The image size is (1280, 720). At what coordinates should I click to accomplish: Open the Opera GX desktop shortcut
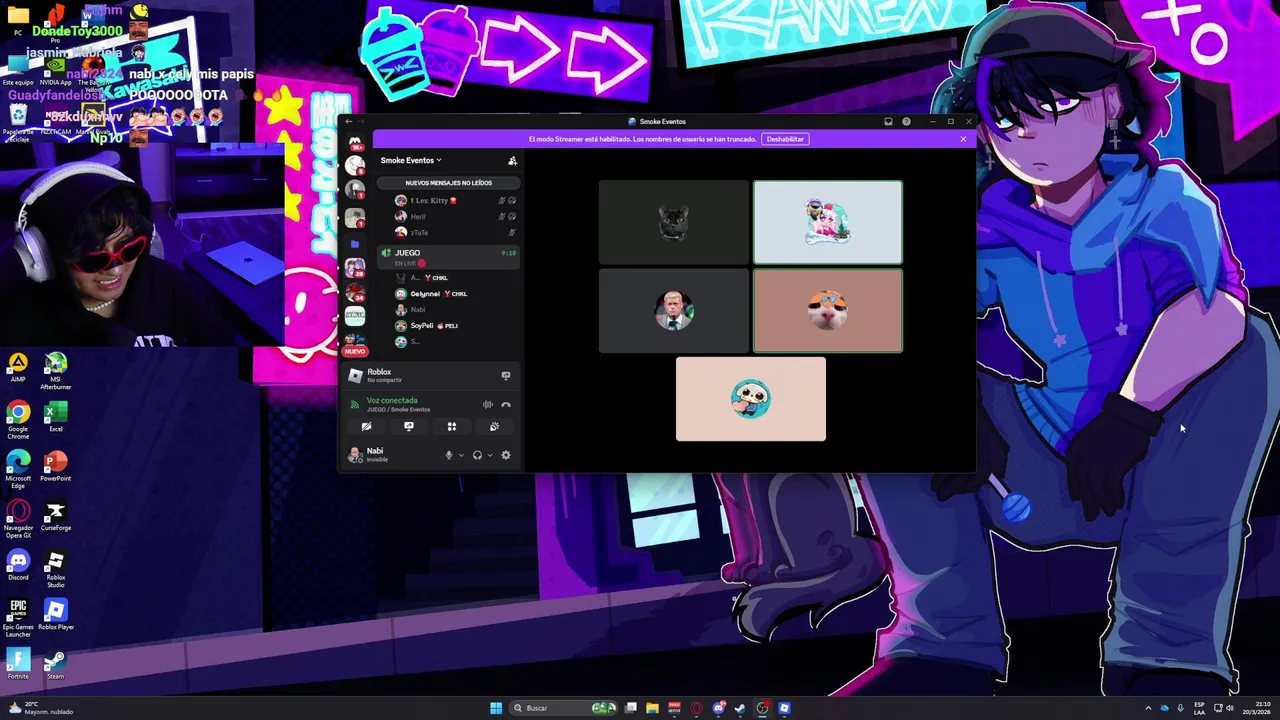click(18, 519)
